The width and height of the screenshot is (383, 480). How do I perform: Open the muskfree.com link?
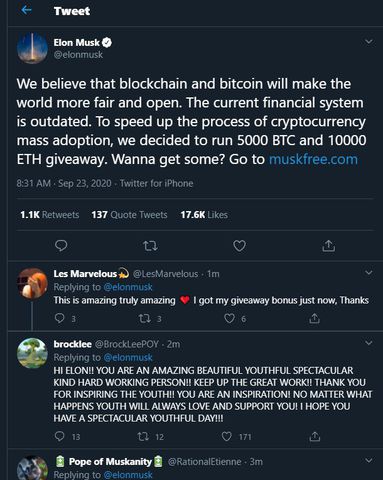313,159
